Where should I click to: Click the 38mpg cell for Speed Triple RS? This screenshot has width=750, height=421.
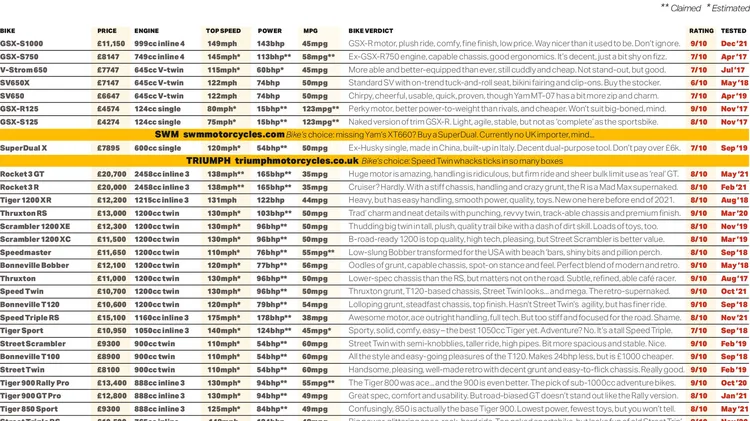click(x=315, y=317)
